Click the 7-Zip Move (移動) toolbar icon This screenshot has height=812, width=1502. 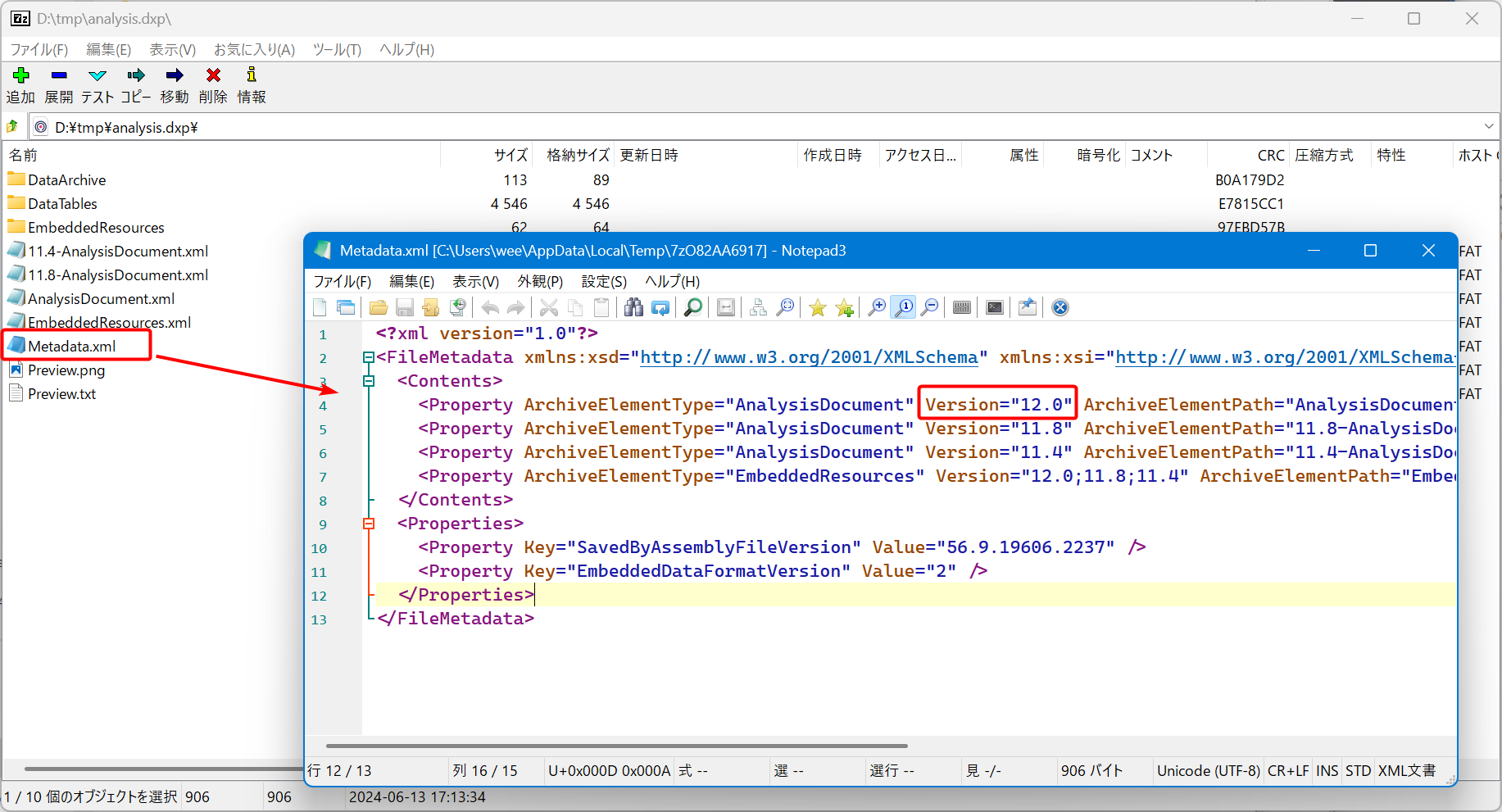[175, 75]
